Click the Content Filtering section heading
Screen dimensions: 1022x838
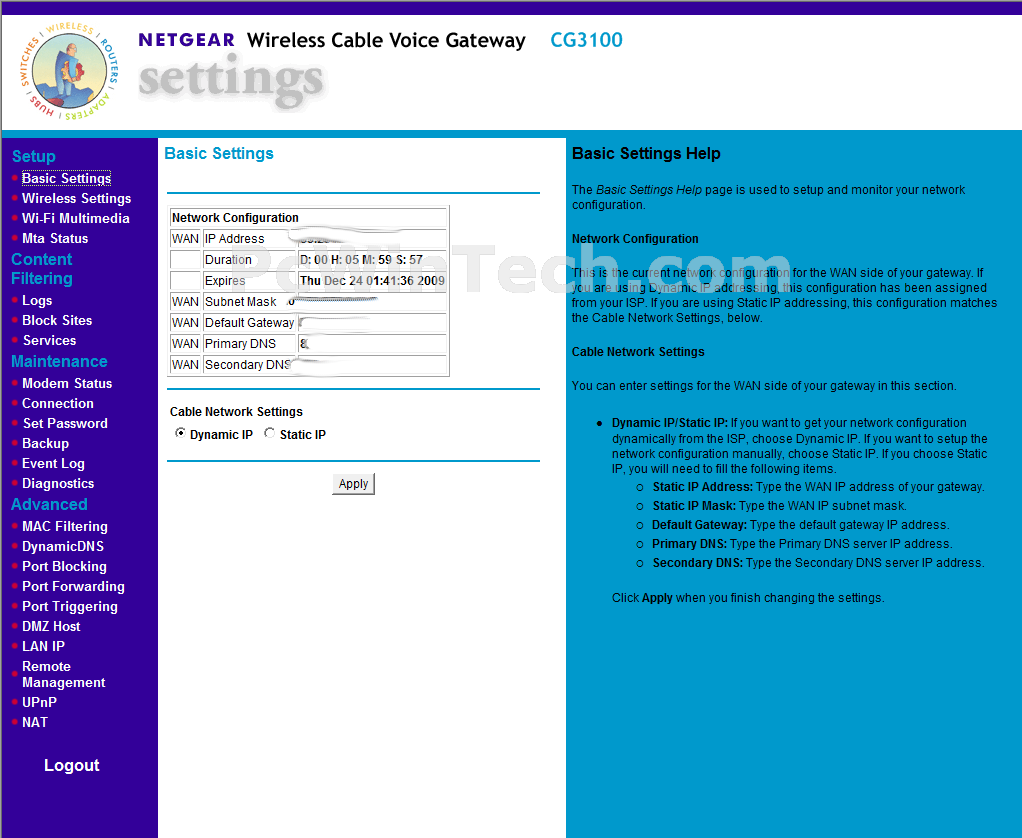[42, 268]
